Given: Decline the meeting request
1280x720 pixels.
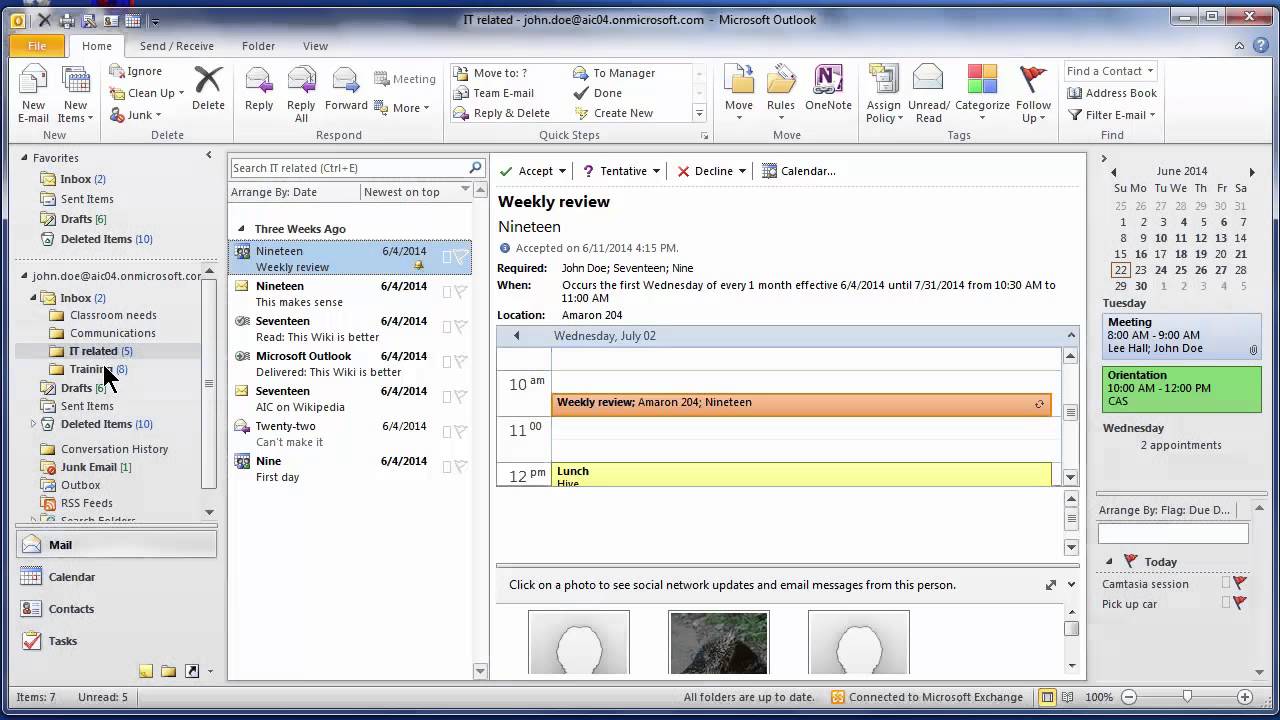Looking at the screenshot, I should tap(705, 171).
